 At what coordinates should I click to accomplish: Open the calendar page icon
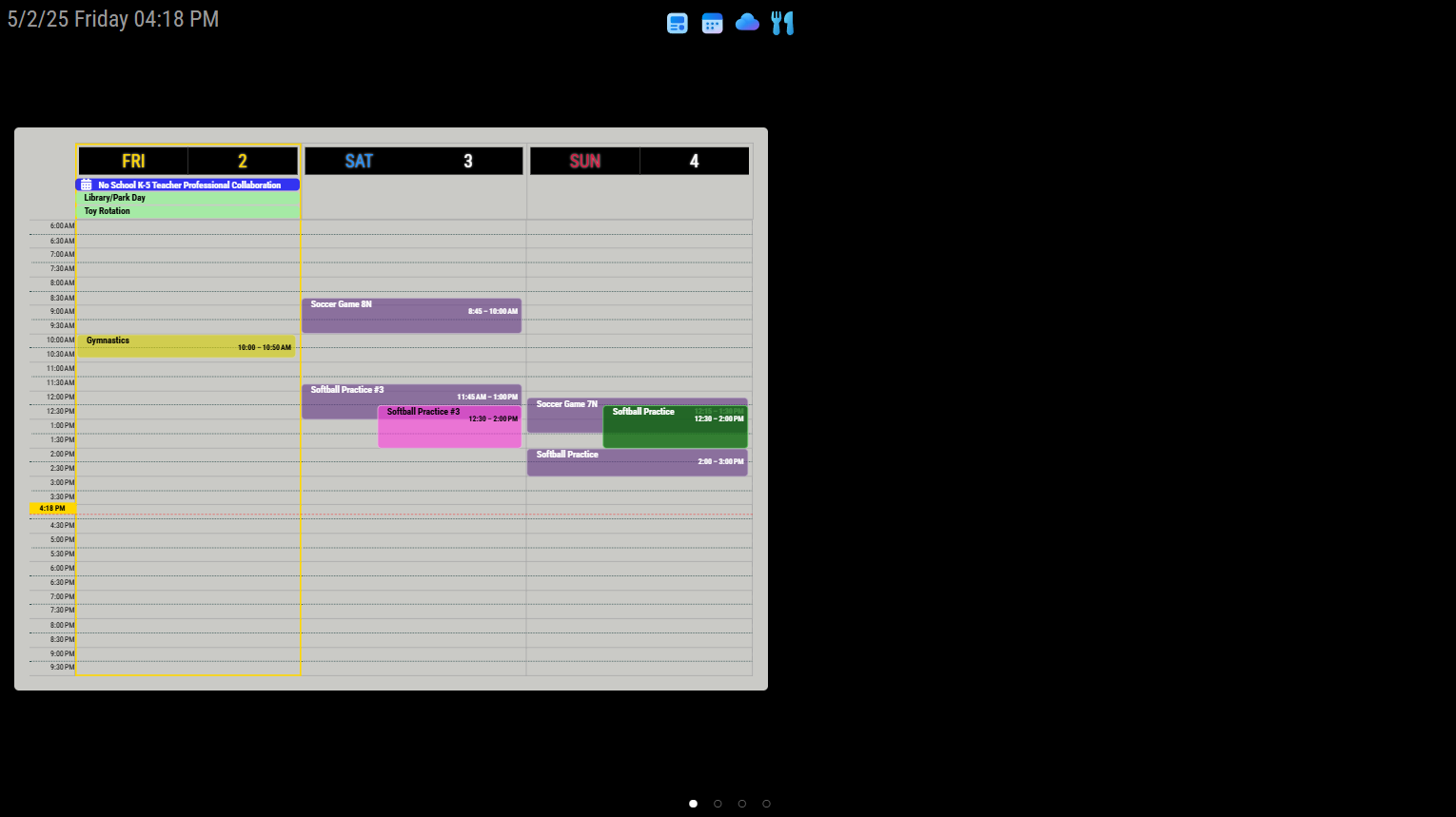[712, 23]
